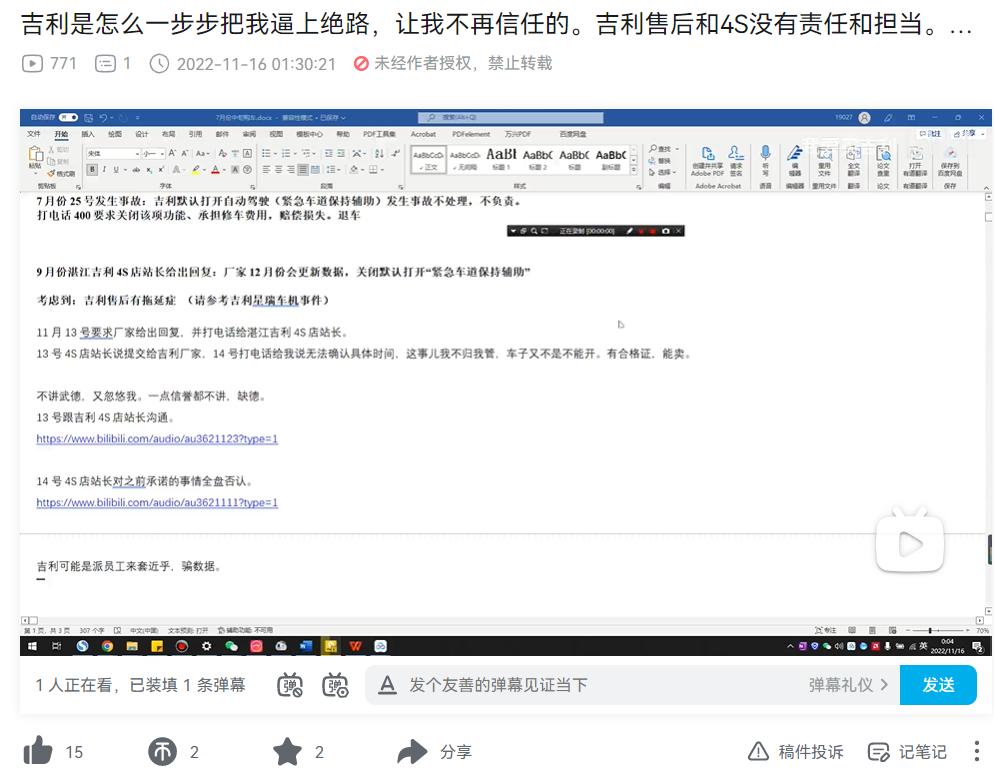The width and height of the screenshot is (994, 784).
Task: Click 记笔记 take notes button
Action: [907, 752]
